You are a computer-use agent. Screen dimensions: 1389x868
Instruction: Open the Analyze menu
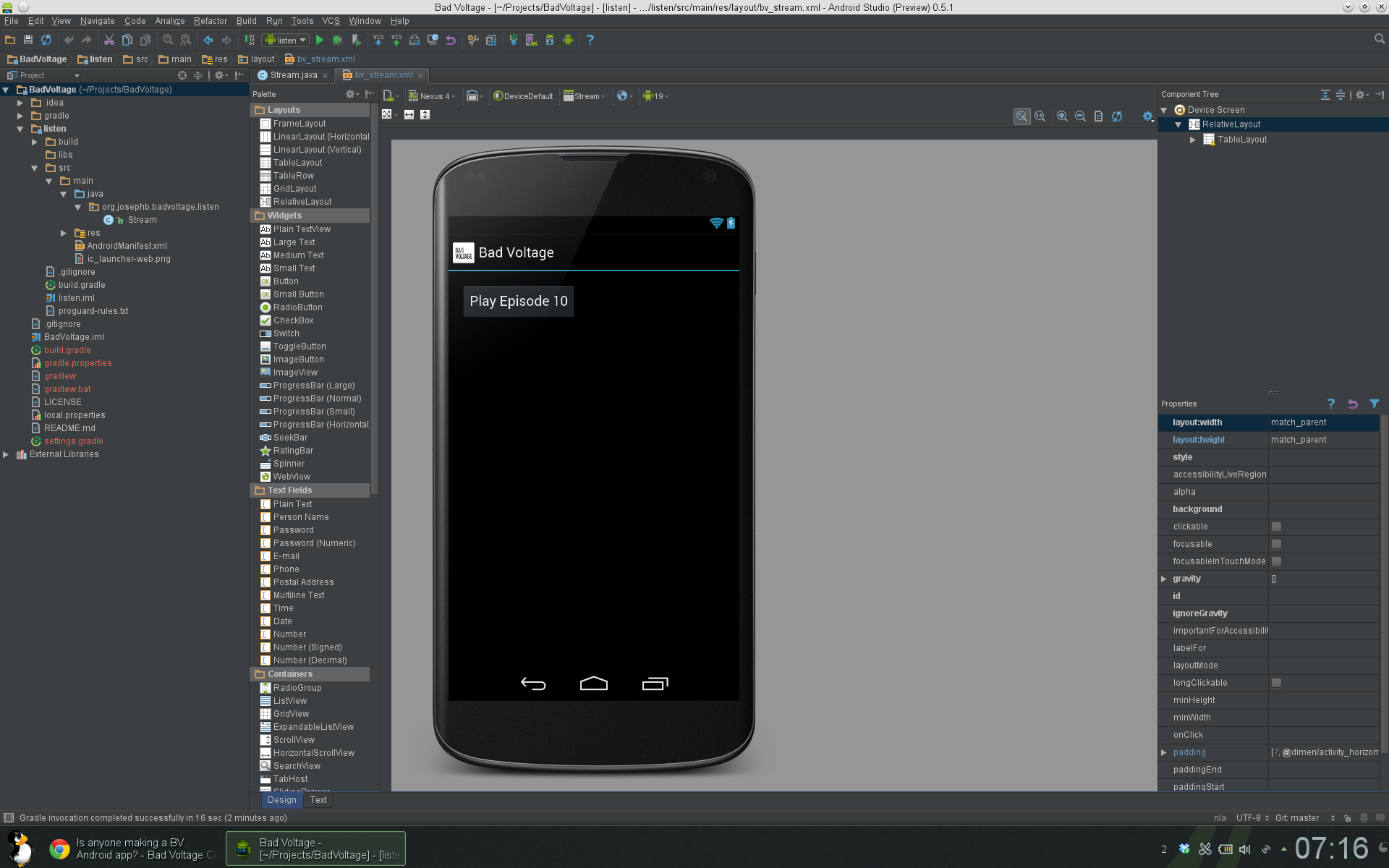point(170,21)
